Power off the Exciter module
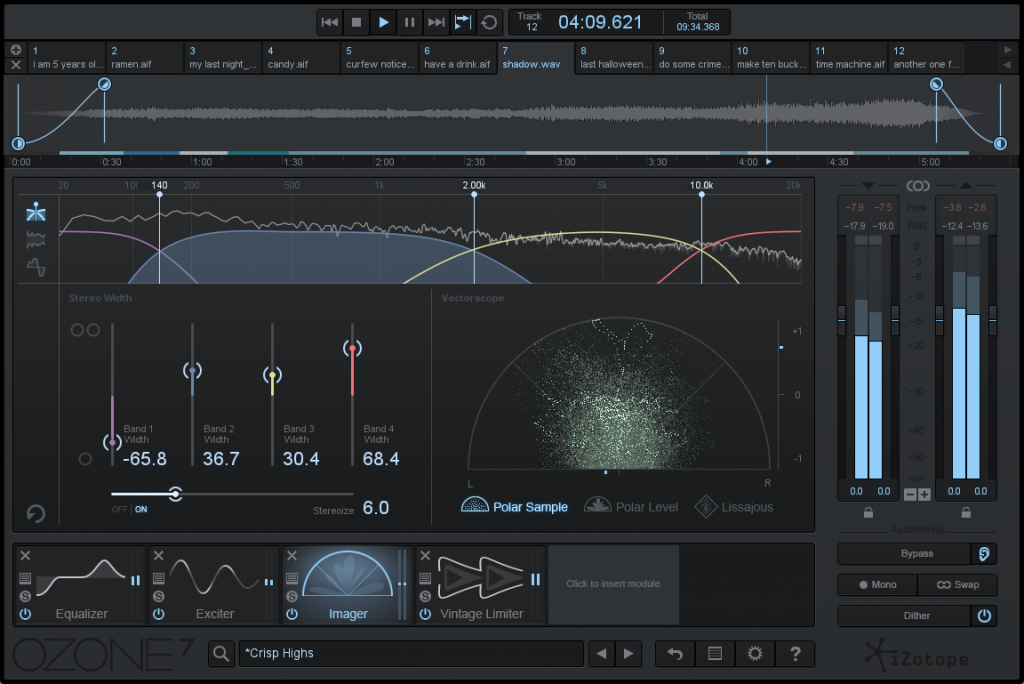This screenshot has height=684, width=1024. (158, 616)
